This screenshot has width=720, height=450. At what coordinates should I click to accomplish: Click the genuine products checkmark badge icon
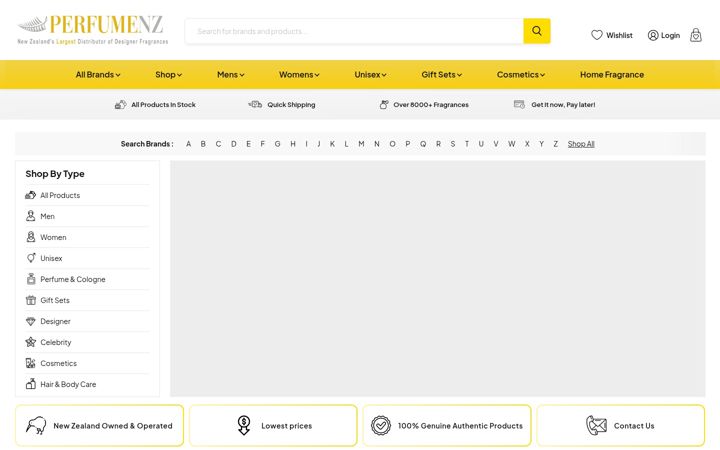(381, 426)
